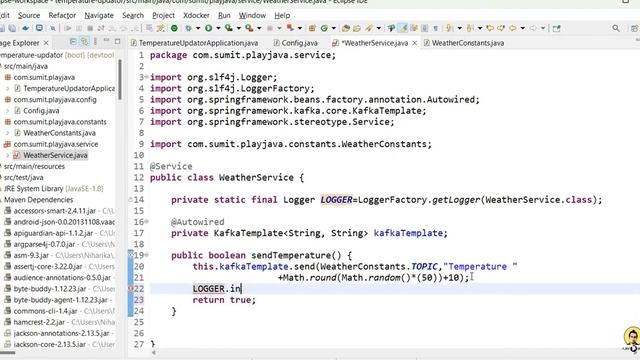Select WeatherService.java in Package Explorer

coord(55,155)
